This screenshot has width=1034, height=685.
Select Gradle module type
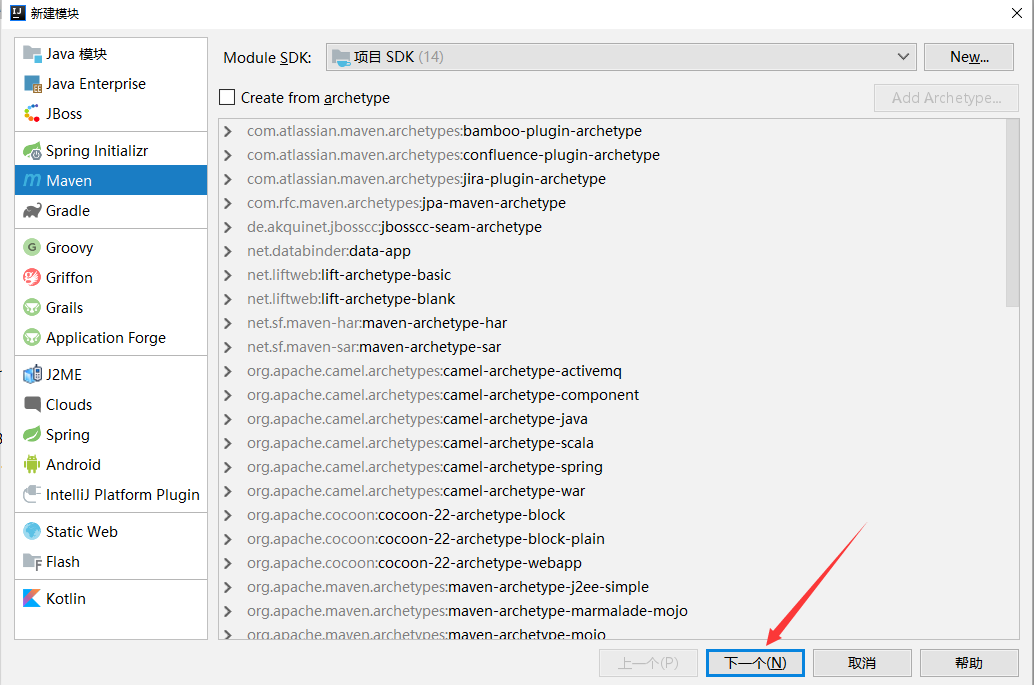pos(111,211)
